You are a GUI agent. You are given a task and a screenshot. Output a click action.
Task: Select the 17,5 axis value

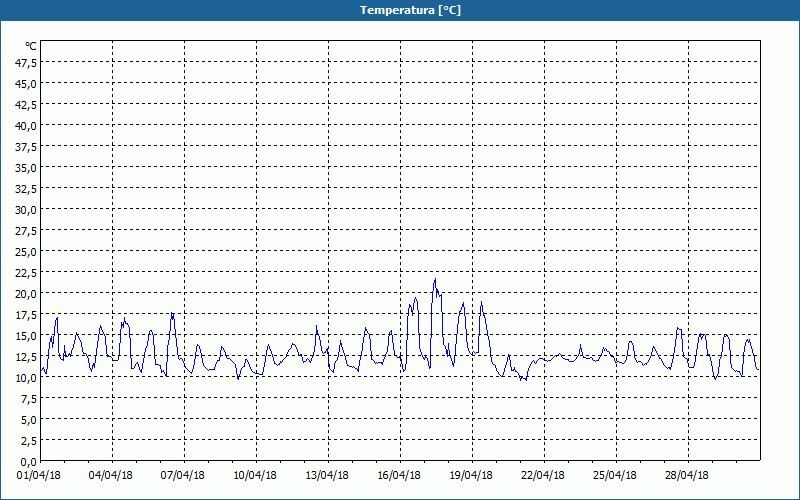pos(27,315)
